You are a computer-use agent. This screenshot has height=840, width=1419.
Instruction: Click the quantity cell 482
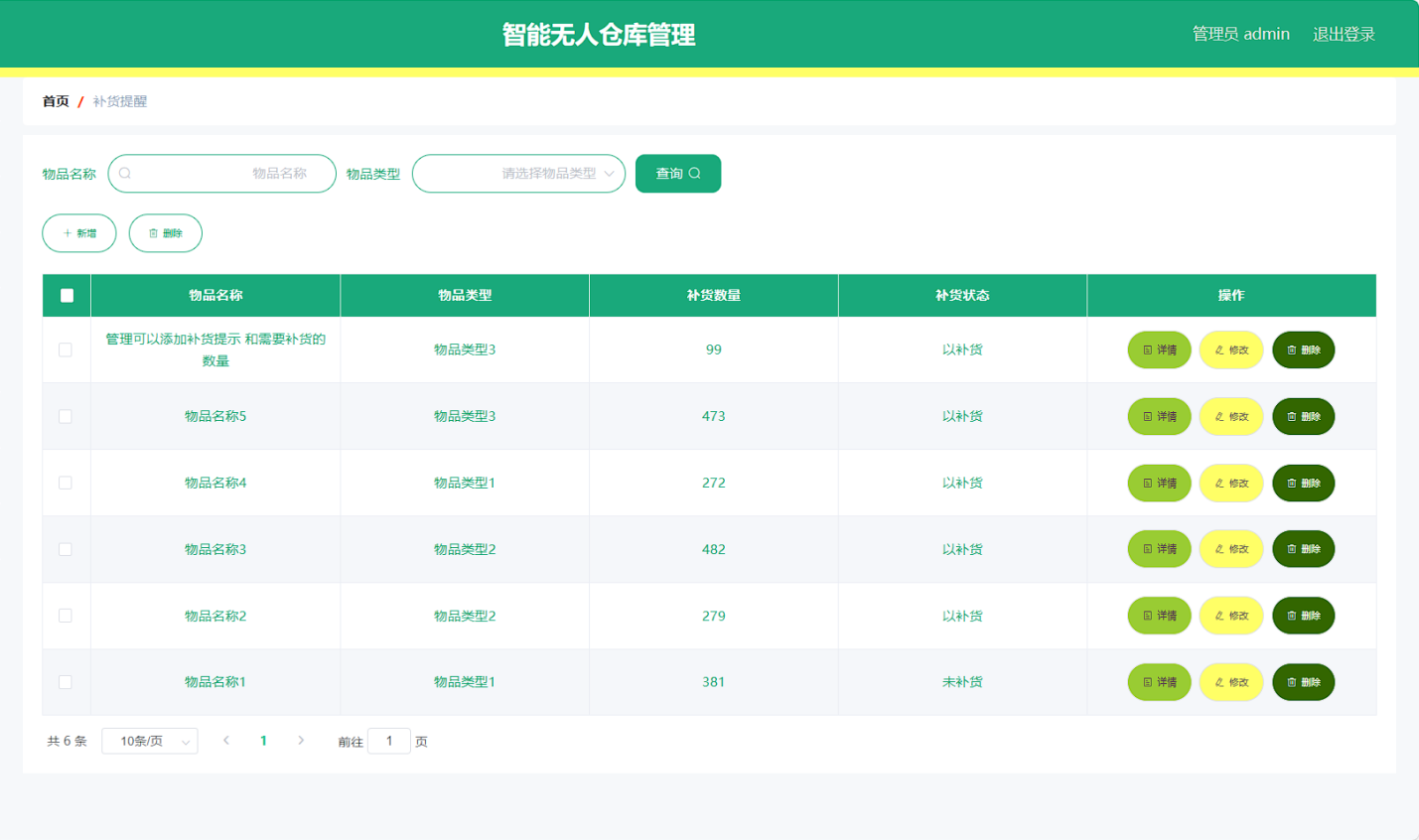714,549
